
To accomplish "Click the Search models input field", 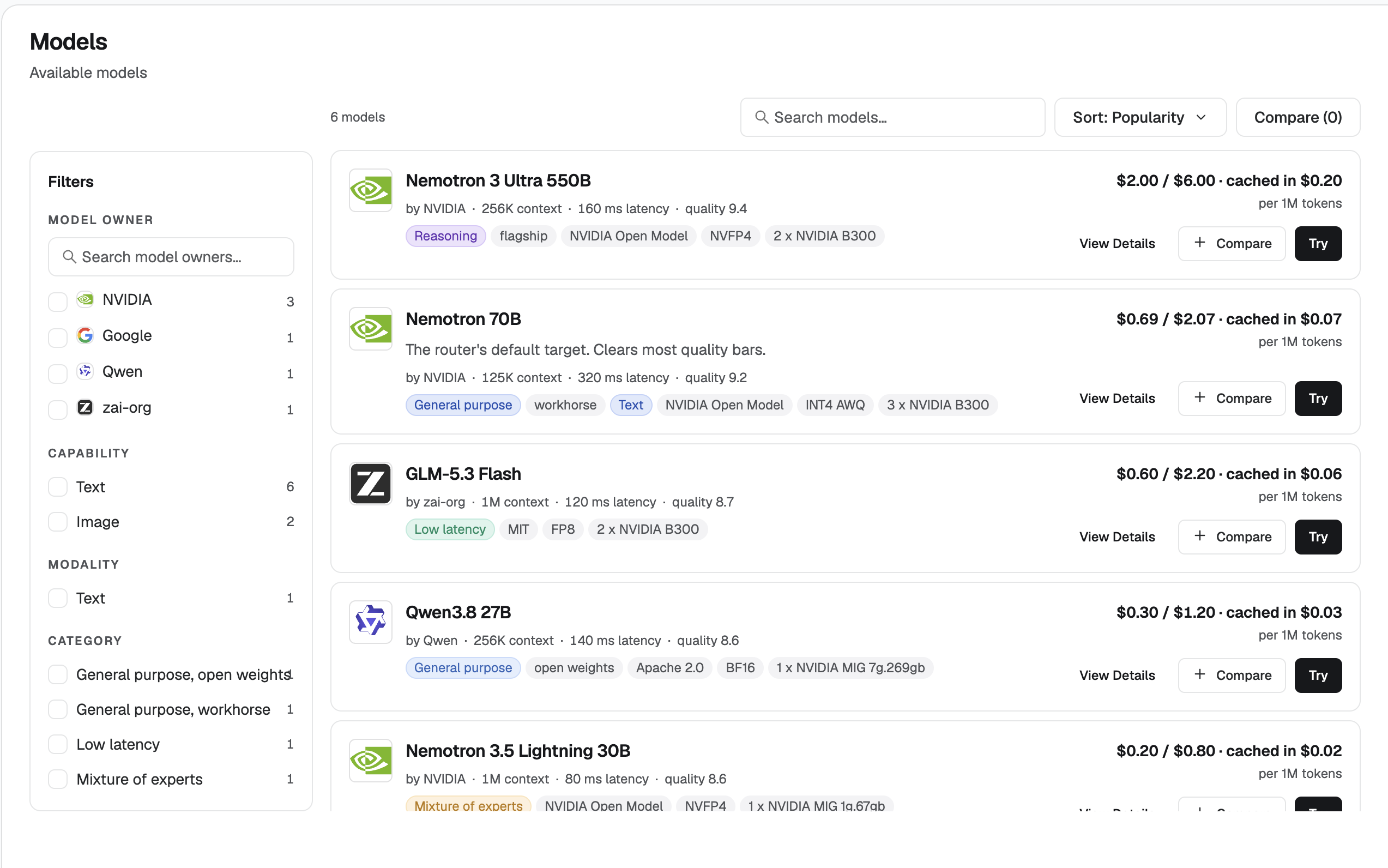I will [x=892, y=117].
